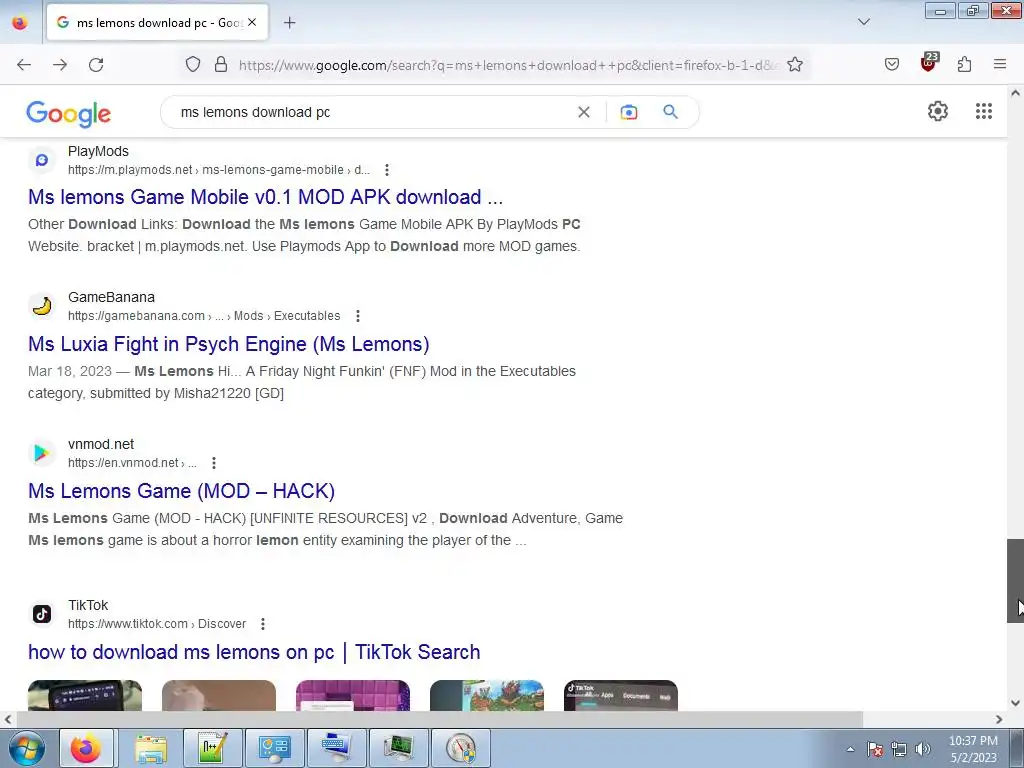This screenshot has width=1024, height=768.
Task: Open third purple TikTok video thumbnail
Action: point(353,695)
